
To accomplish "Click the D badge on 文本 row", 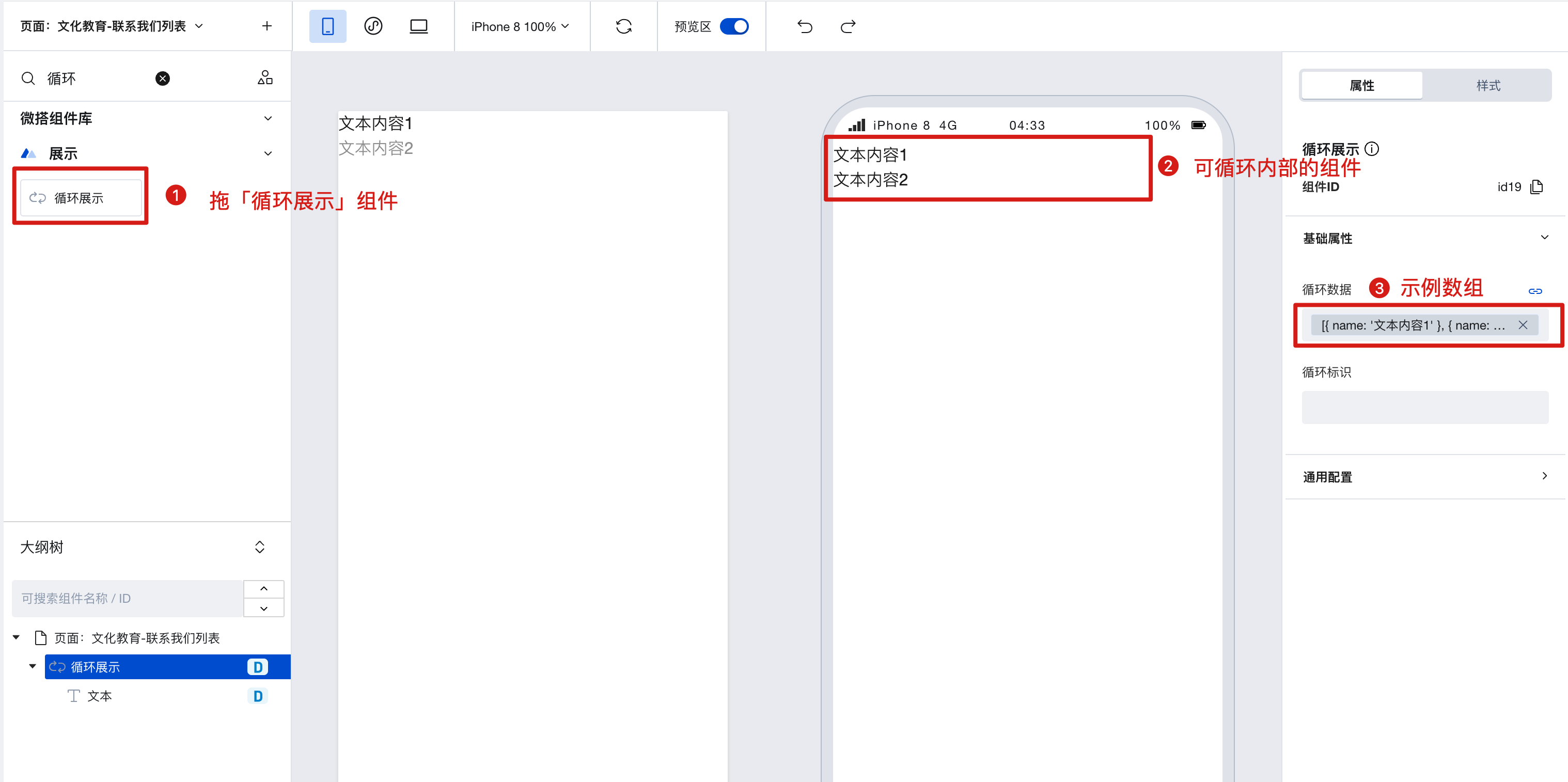I will click(x=258, y=696).
